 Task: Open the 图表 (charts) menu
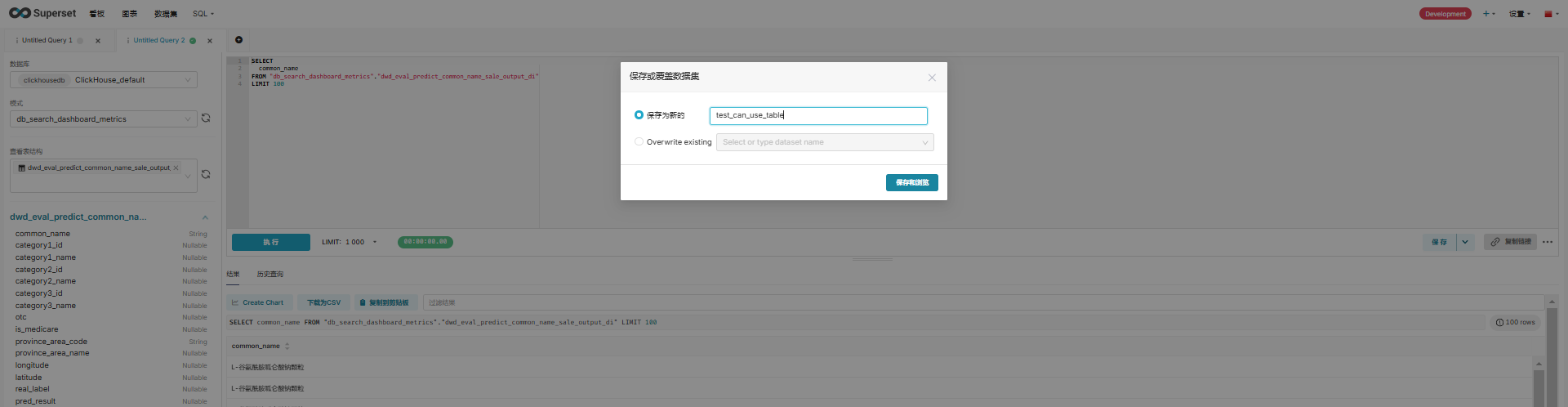coord(130,14)
